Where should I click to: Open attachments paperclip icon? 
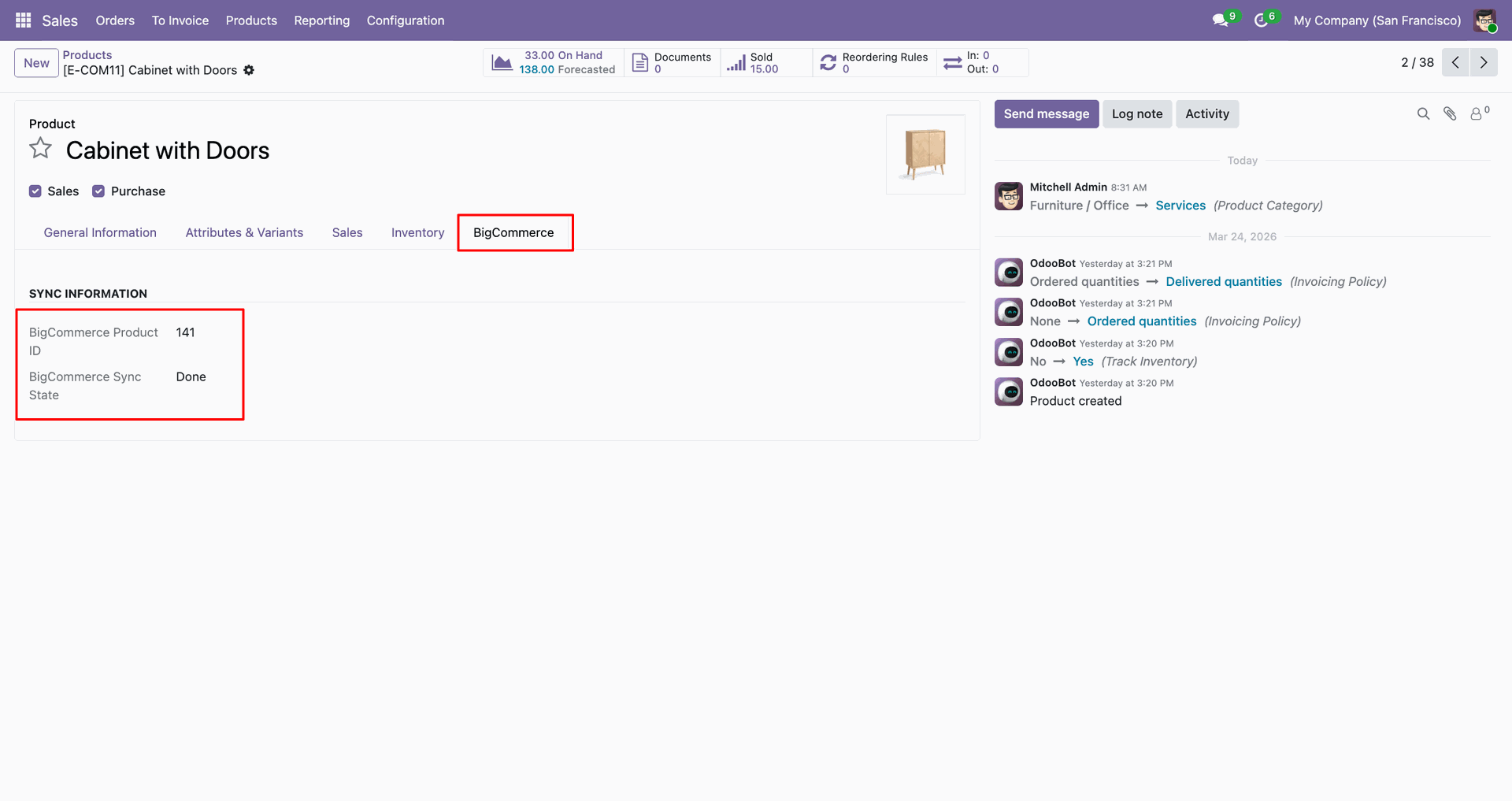(1450, 114)
